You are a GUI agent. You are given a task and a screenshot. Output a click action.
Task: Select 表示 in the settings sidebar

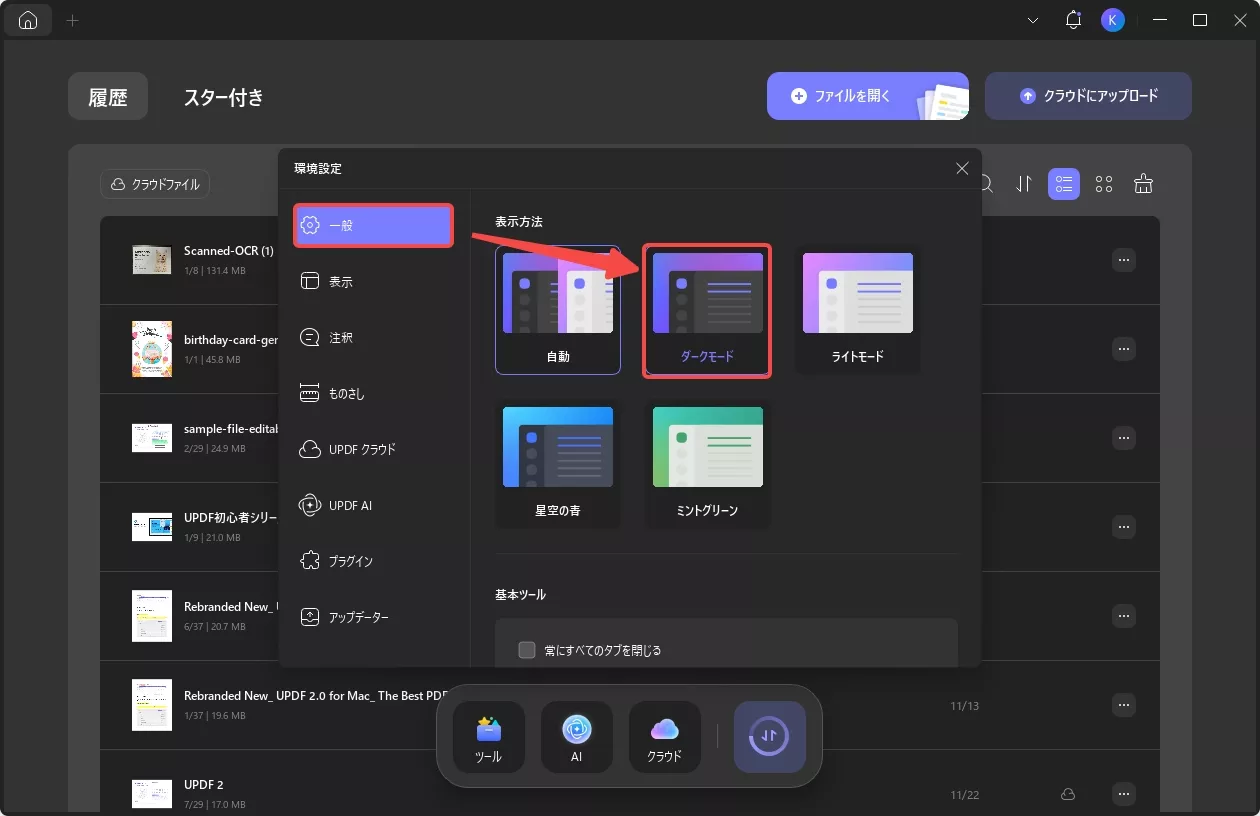point(373,281)
